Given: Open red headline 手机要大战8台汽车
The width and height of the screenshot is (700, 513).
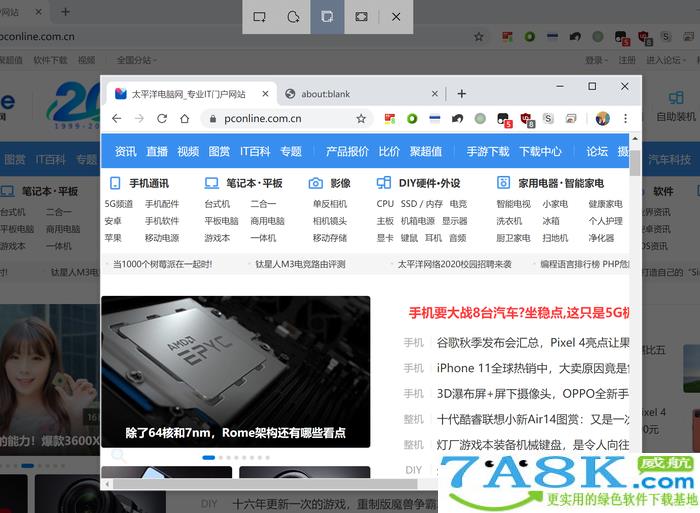Looking at the screenshot, I should tap(519, 313).
